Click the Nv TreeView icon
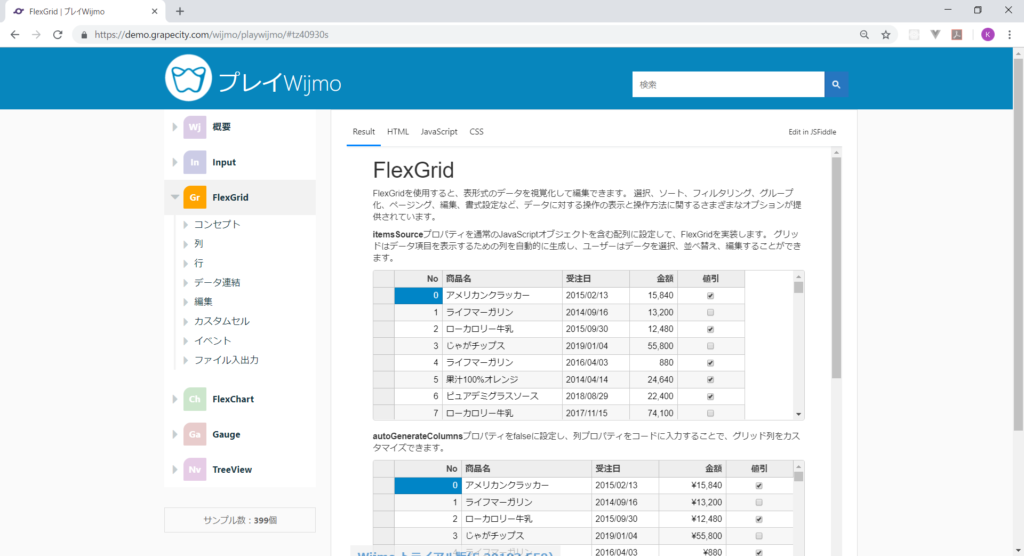 pos(195,470)
